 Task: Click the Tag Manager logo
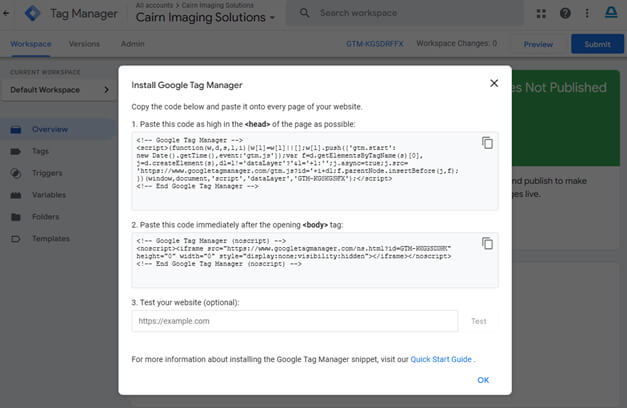coord(32,13)
